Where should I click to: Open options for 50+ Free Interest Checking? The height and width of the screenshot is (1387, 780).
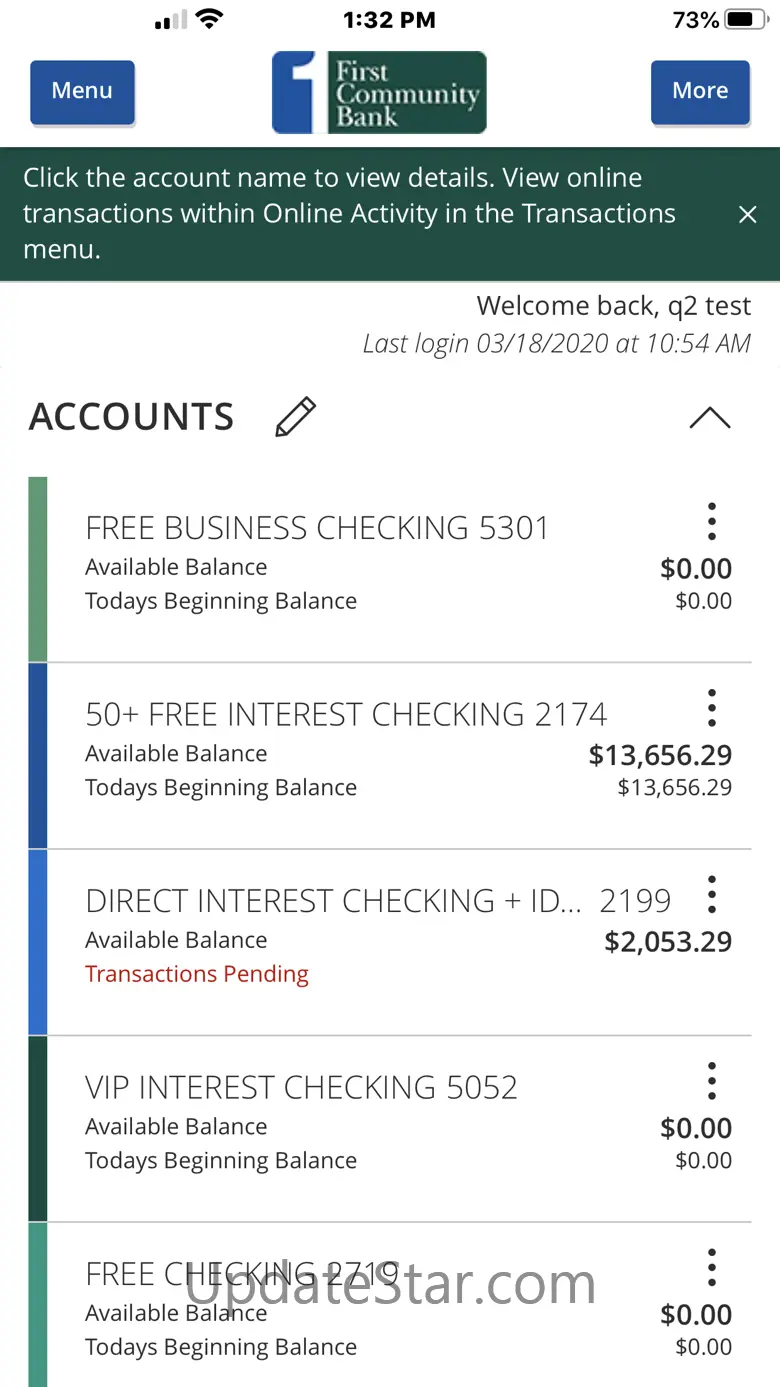pos(711,708)
